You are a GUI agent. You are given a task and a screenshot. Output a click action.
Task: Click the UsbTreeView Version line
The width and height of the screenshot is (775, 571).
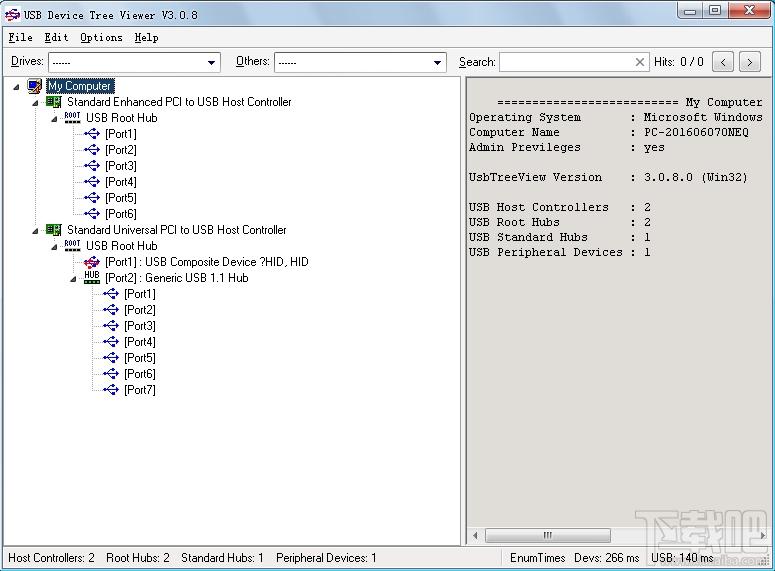(x=608, y=177)
